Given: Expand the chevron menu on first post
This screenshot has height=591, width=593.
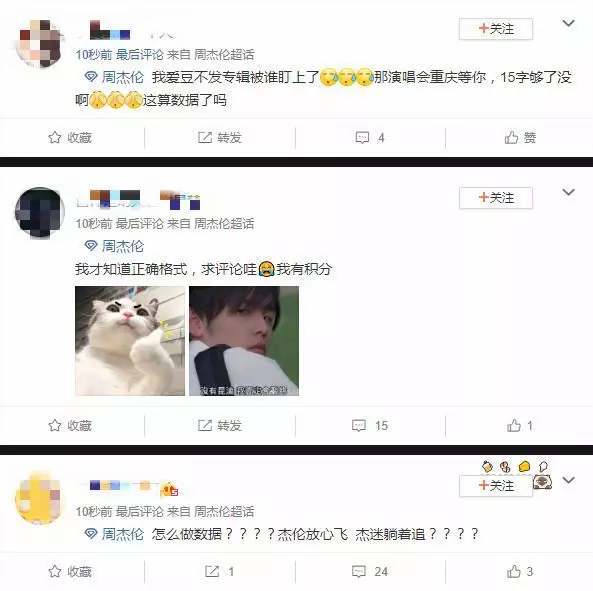Looking at the screenshot, I should [x=568, y=23].
